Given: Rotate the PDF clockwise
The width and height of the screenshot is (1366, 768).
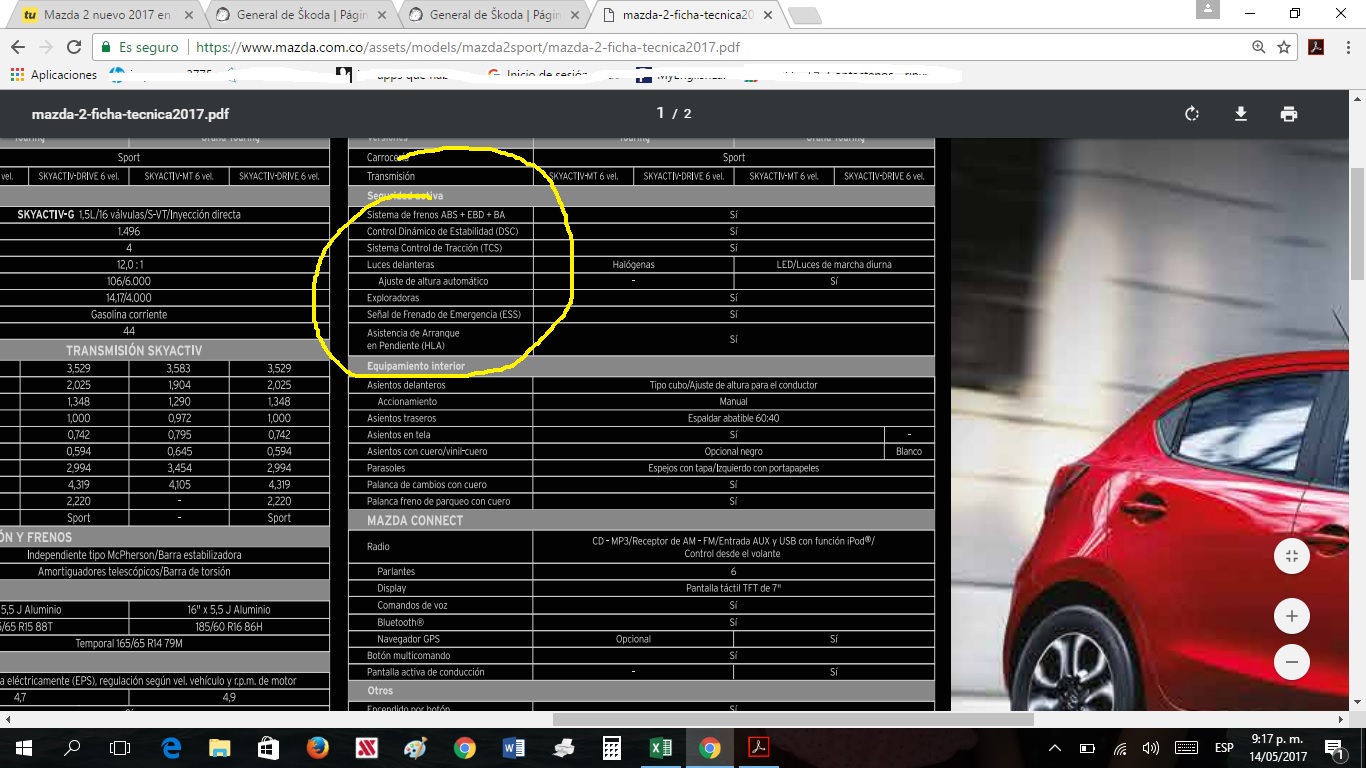Looking at the screenshot, I should [x=1192, y=114].
